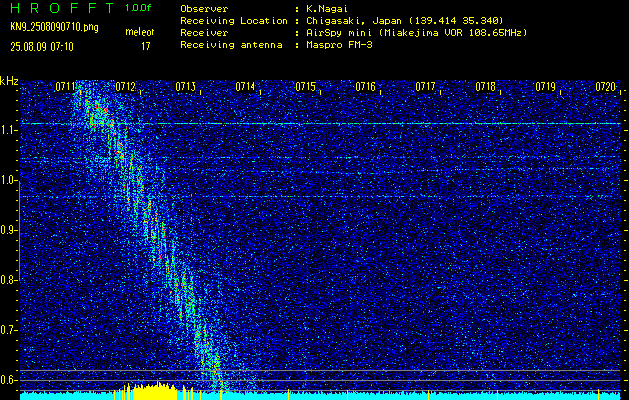Click the 0.6 frequency axis label
The width and height of the screenshot is (629, 400).
click(8, 380)
